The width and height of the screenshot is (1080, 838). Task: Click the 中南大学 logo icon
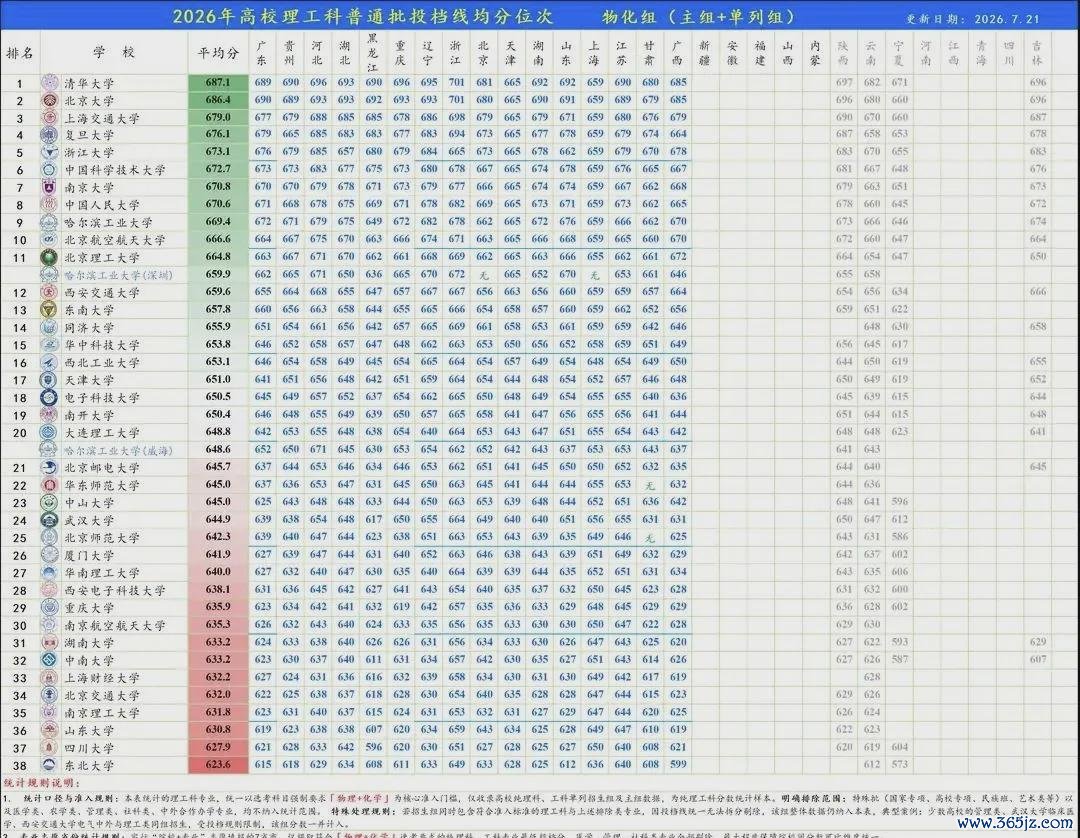point(49,660)
